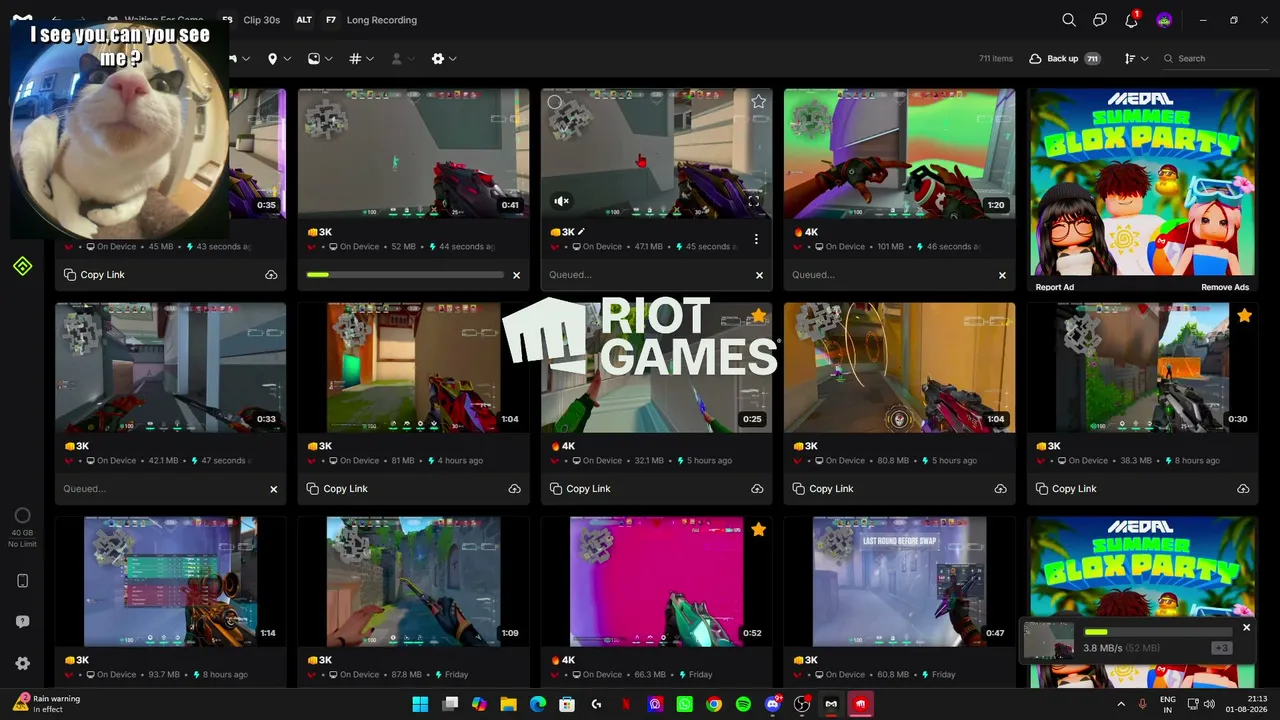Screen dimensions: 1280x720
Task: Click Report Ad on the Blox Party ad
Action: coord(1055,287)
